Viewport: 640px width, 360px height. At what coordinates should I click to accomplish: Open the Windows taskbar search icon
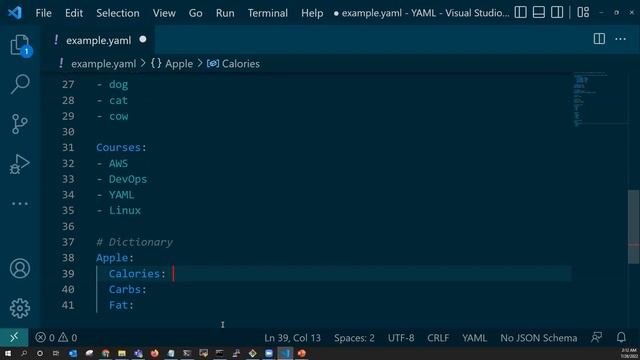tap(24, 353)
